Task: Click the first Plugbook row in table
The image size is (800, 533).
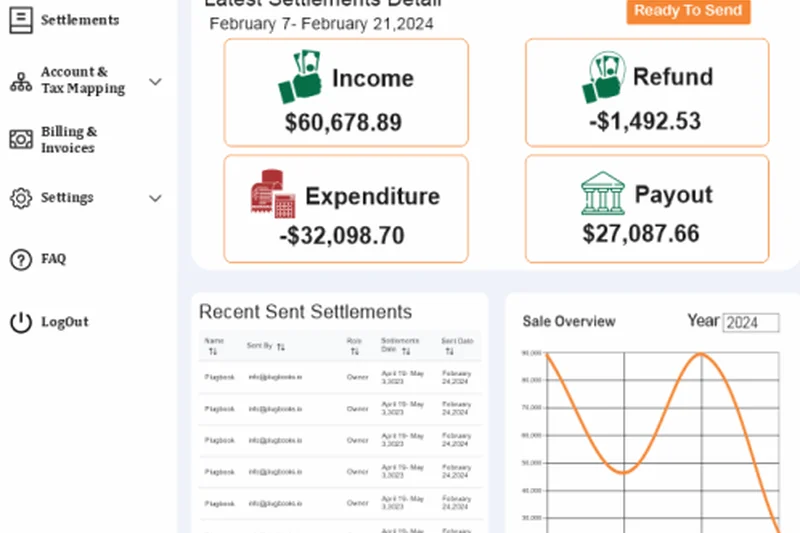Action: [x=219, y=377]
